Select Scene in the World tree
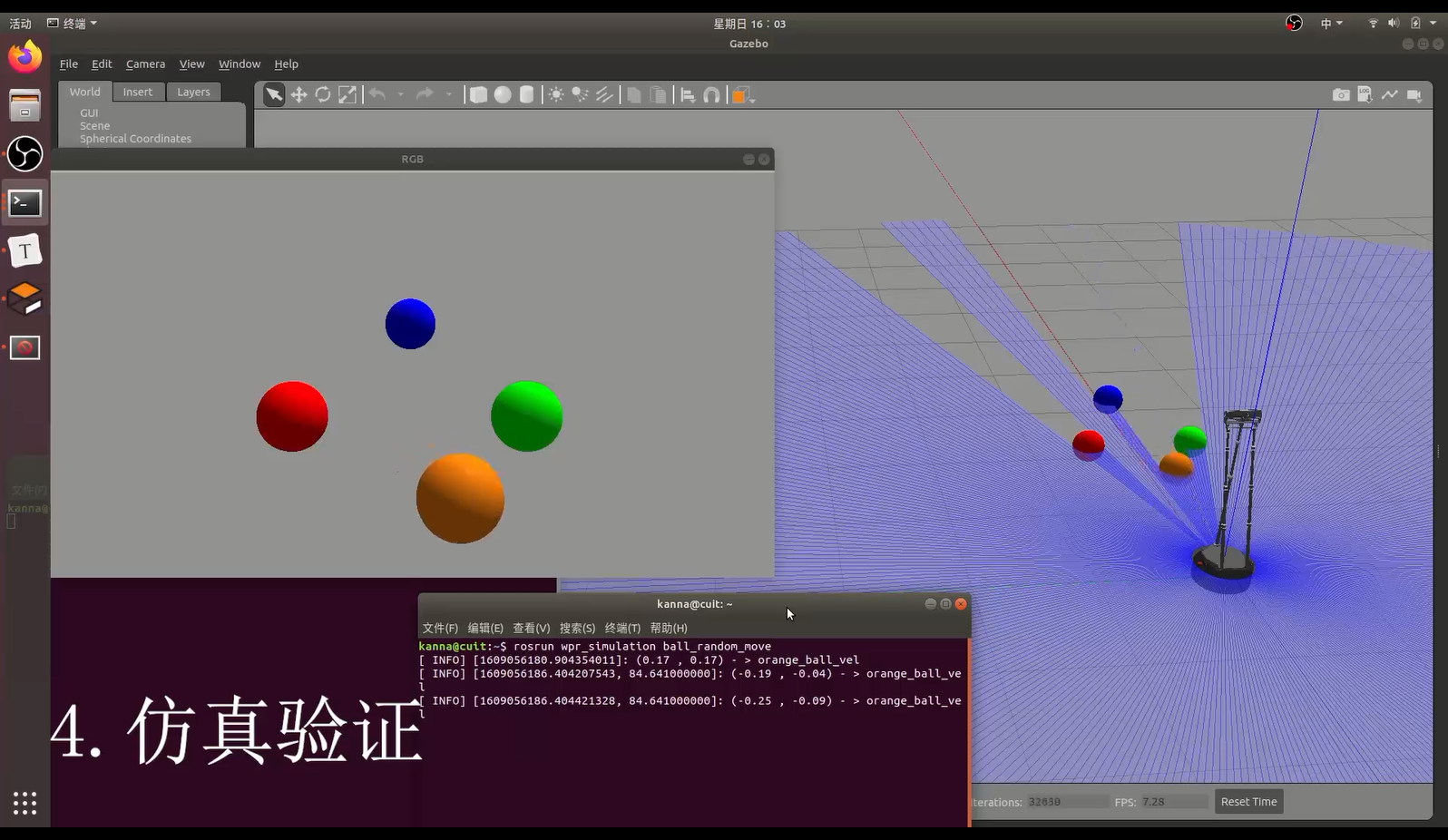The height and width of the screenshot is (840, 1448). coord(94,126)
